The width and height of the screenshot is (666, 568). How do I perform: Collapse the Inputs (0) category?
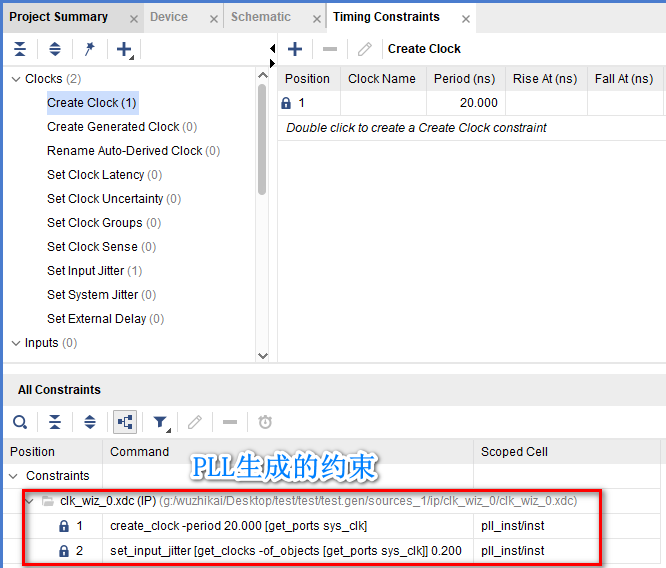tap(16, 343)
